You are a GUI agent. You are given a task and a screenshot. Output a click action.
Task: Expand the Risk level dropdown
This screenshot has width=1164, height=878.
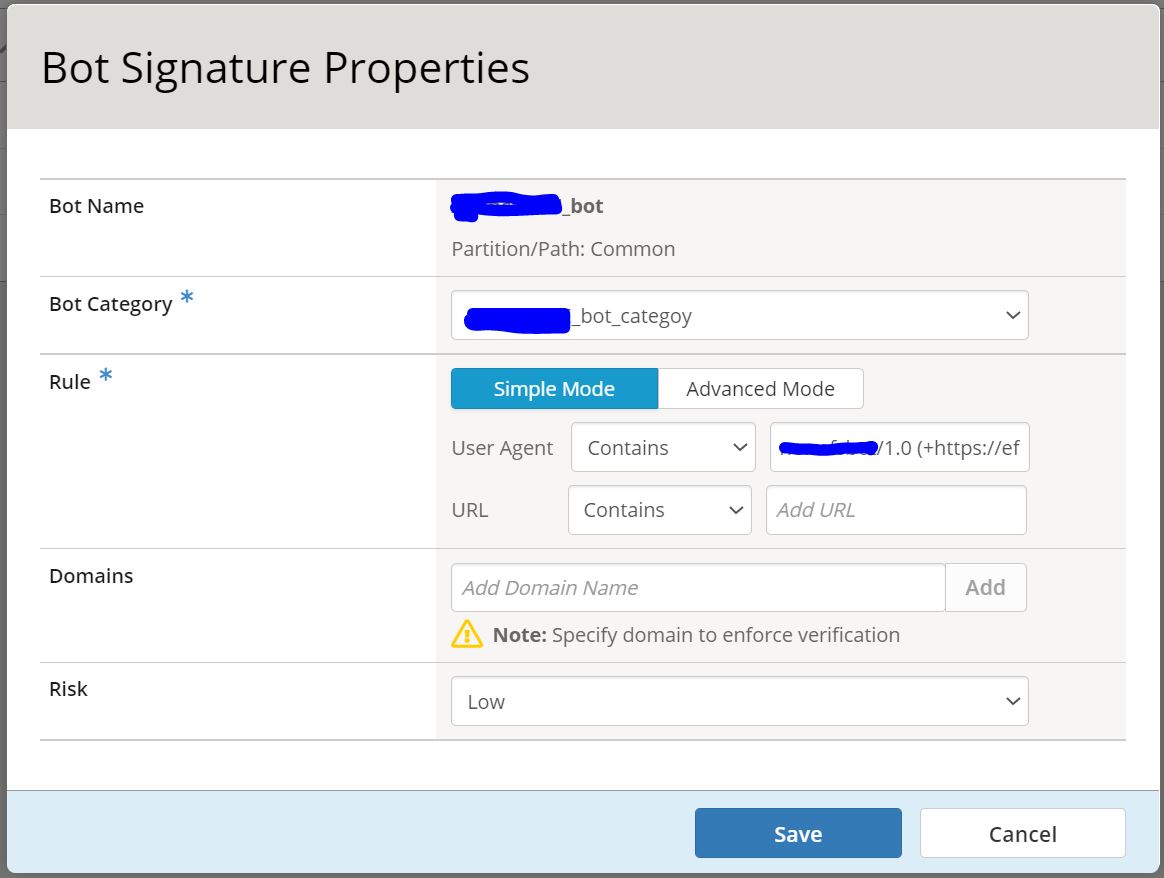coord(739,702)
